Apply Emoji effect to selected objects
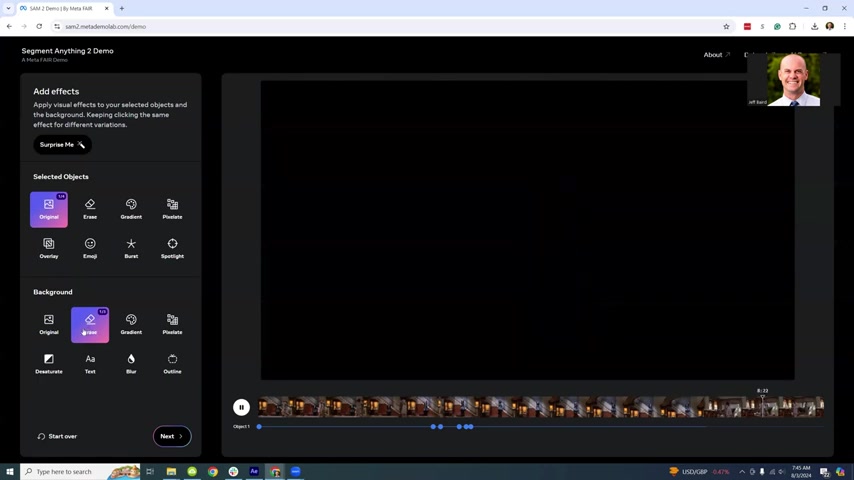This screenshot has width=854, height=480. pyautogui.click(x=90, y=247)
